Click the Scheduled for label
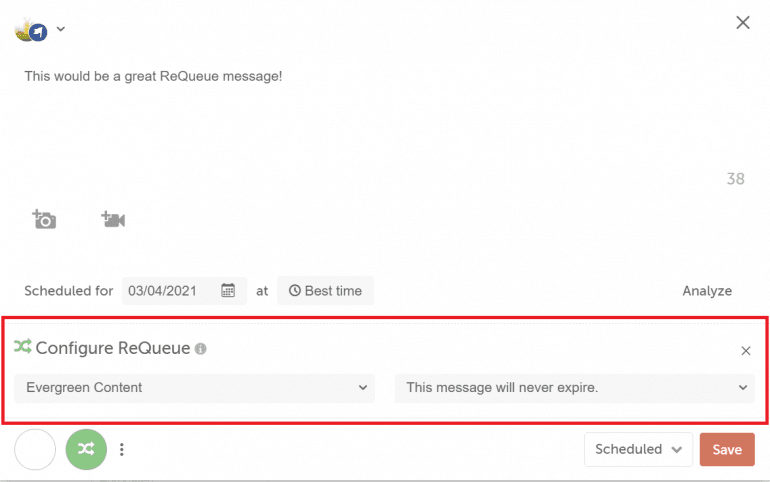This screenshot has width=770, height=482. (x=69, y=291)
